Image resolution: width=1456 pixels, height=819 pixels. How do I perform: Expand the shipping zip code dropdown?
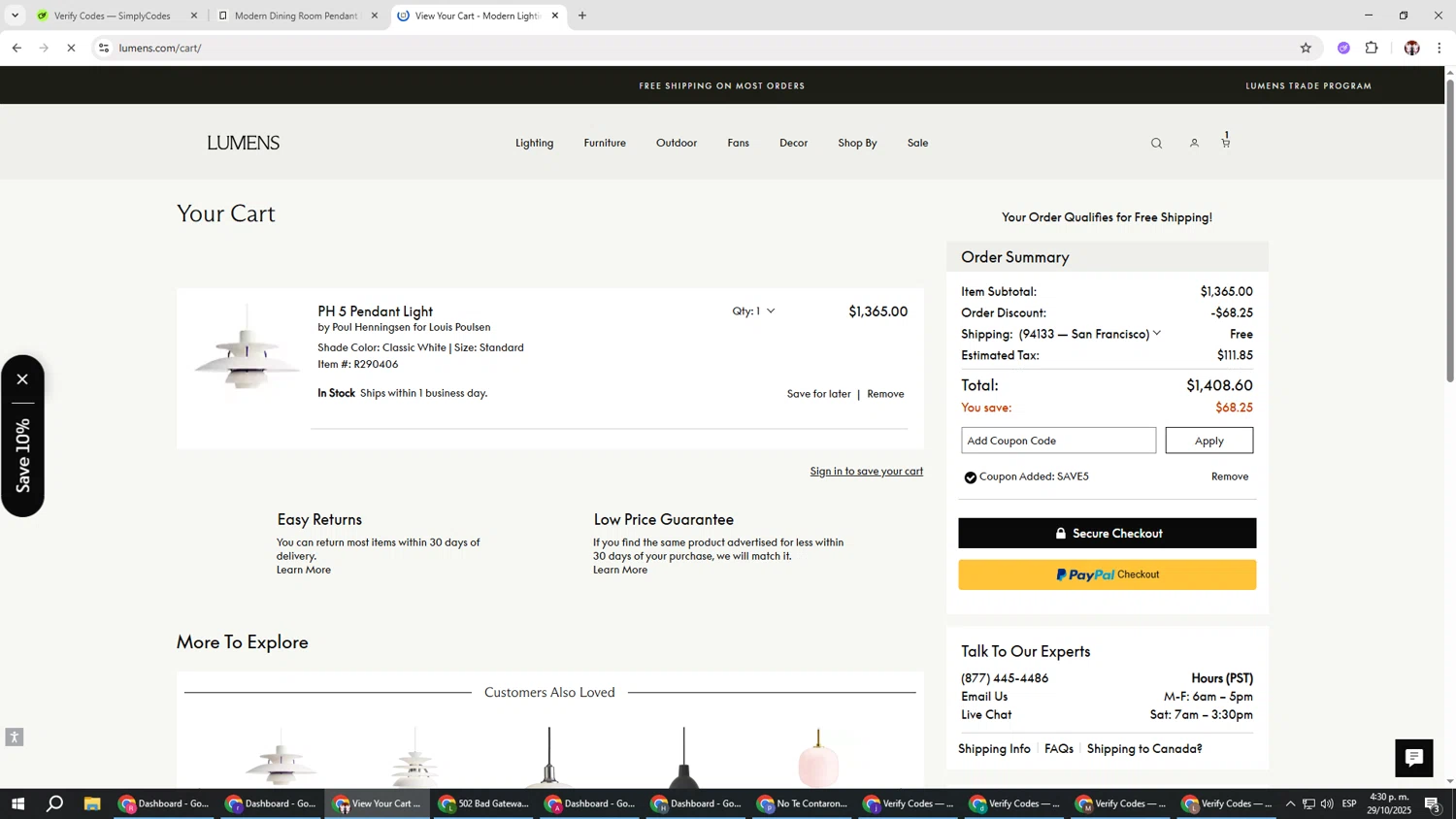tap(1156, 334)
